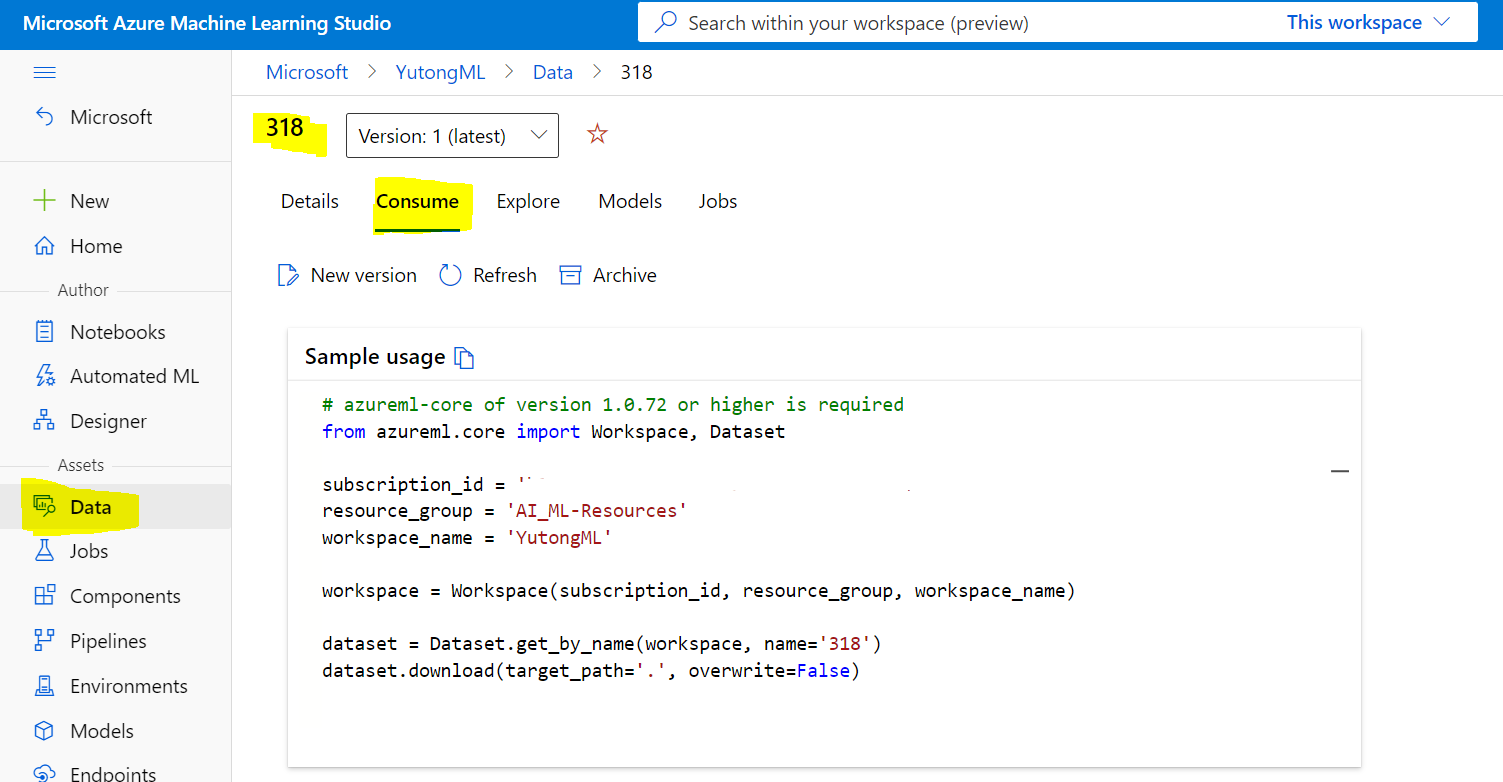Open the Version: 1 (latest) dropdown
The height and width of the screenshot is (782, 1503).
tap(452, 135)
